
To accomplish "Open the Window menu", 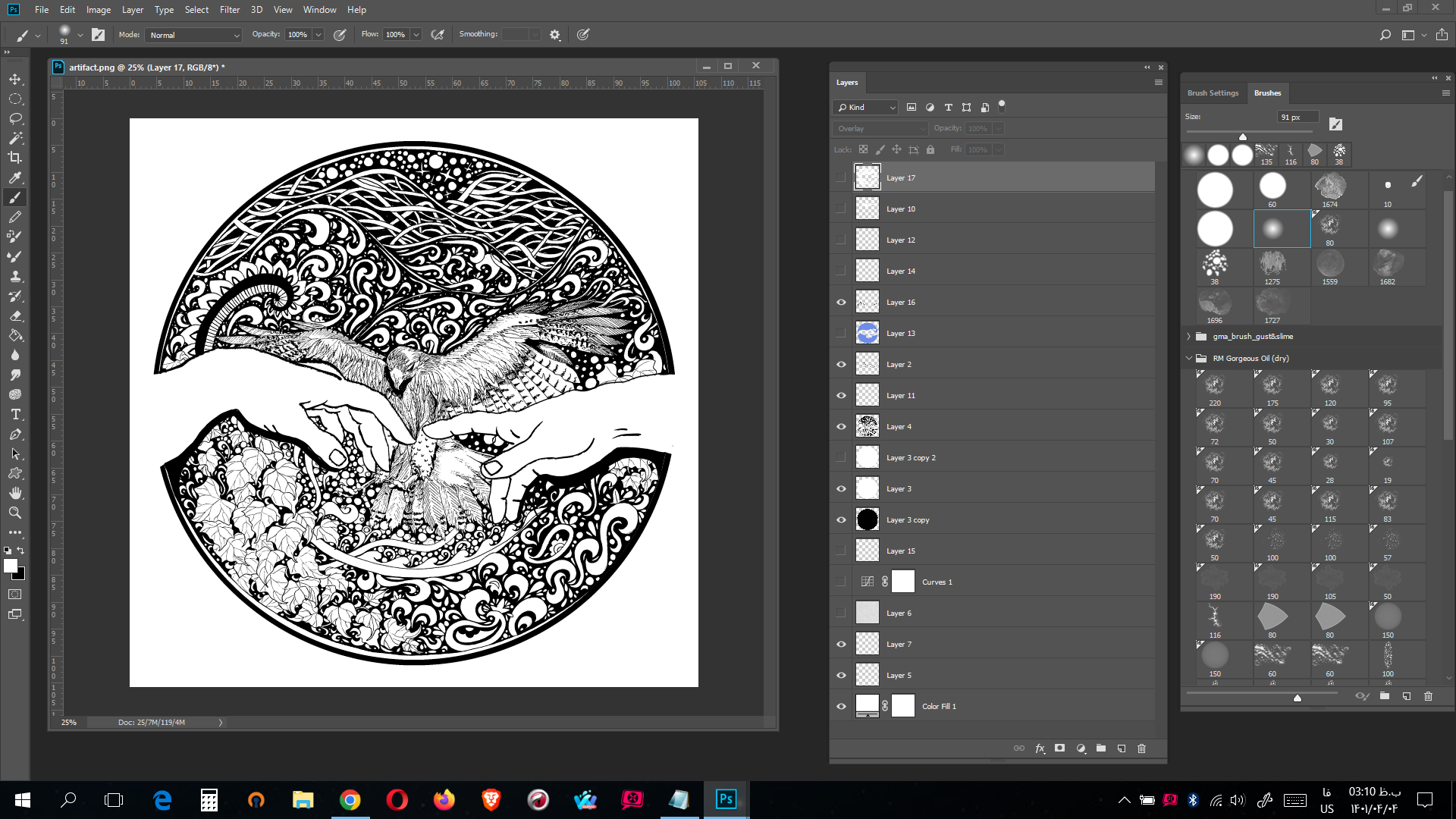I will pyautogui.click(x=319, y=10).
